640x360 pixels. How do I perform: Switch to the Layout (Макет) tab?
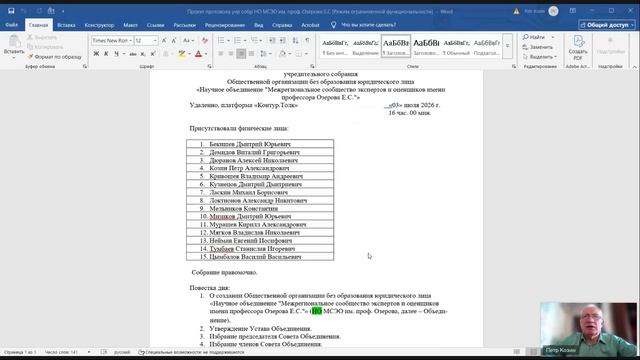(x=130, y=25)
